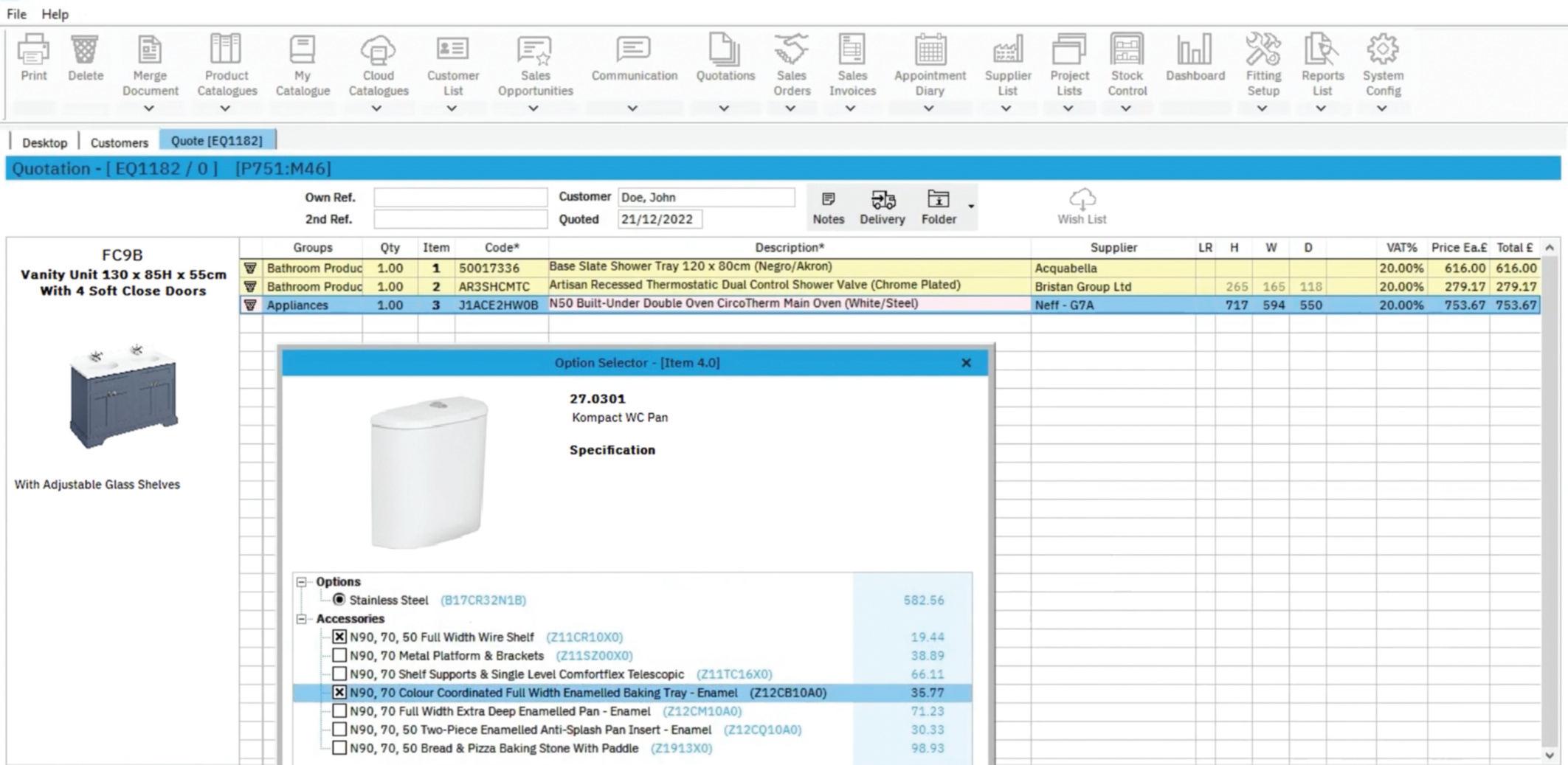Screen dimensions: 1568x765
Task: Open the File menu
Action: [16, 14]
